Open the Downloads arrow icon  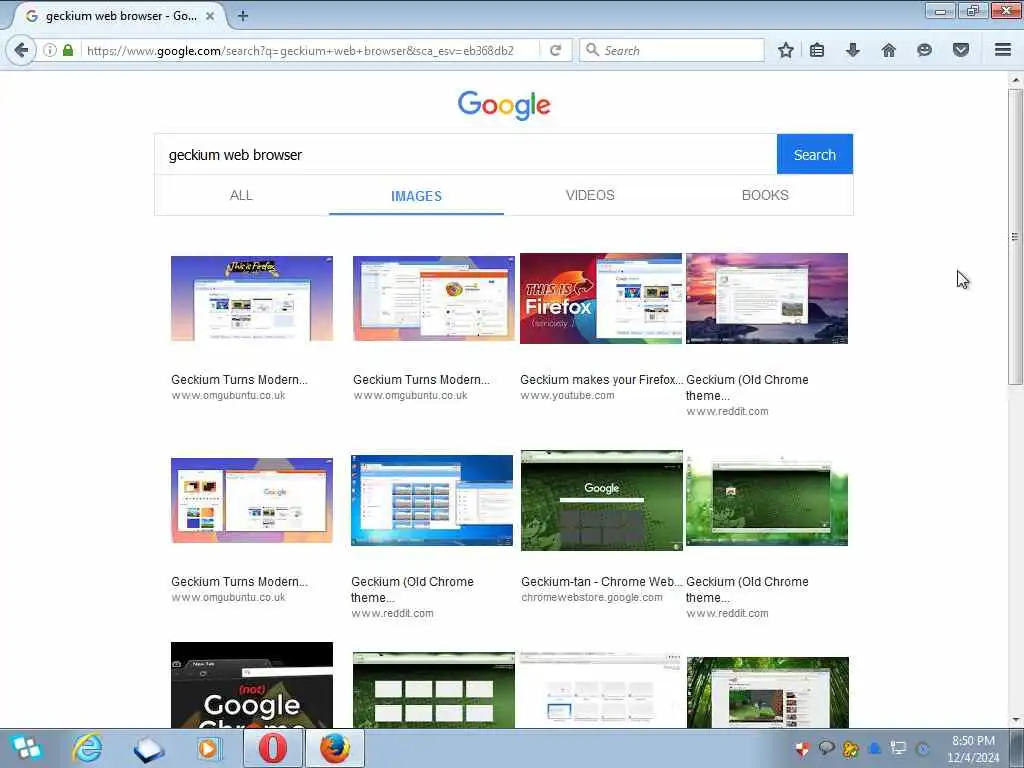(x=853, y=50)
